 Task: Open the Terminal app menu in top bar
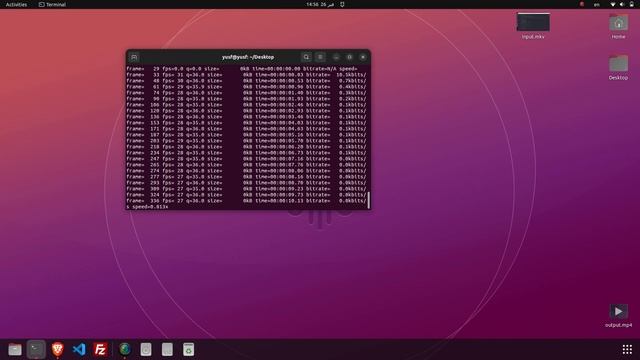[x=52, y=4]
